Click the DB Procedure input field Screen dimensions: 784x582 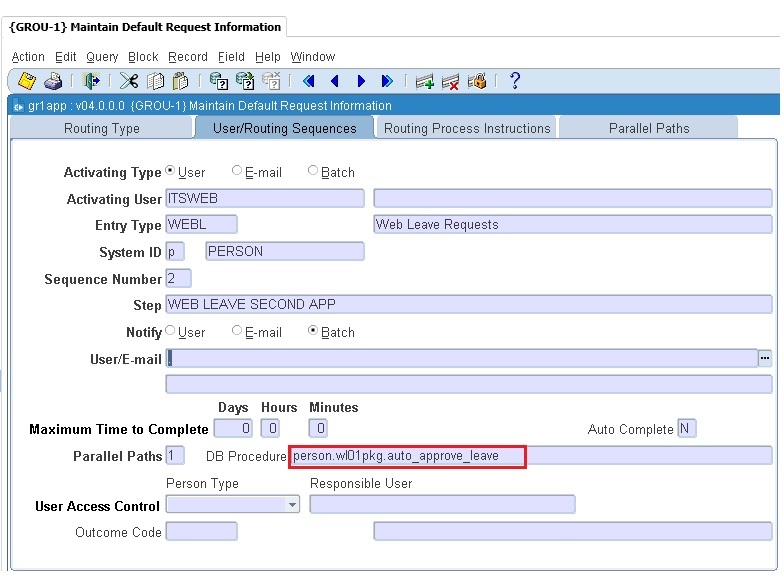coord(407,456)
